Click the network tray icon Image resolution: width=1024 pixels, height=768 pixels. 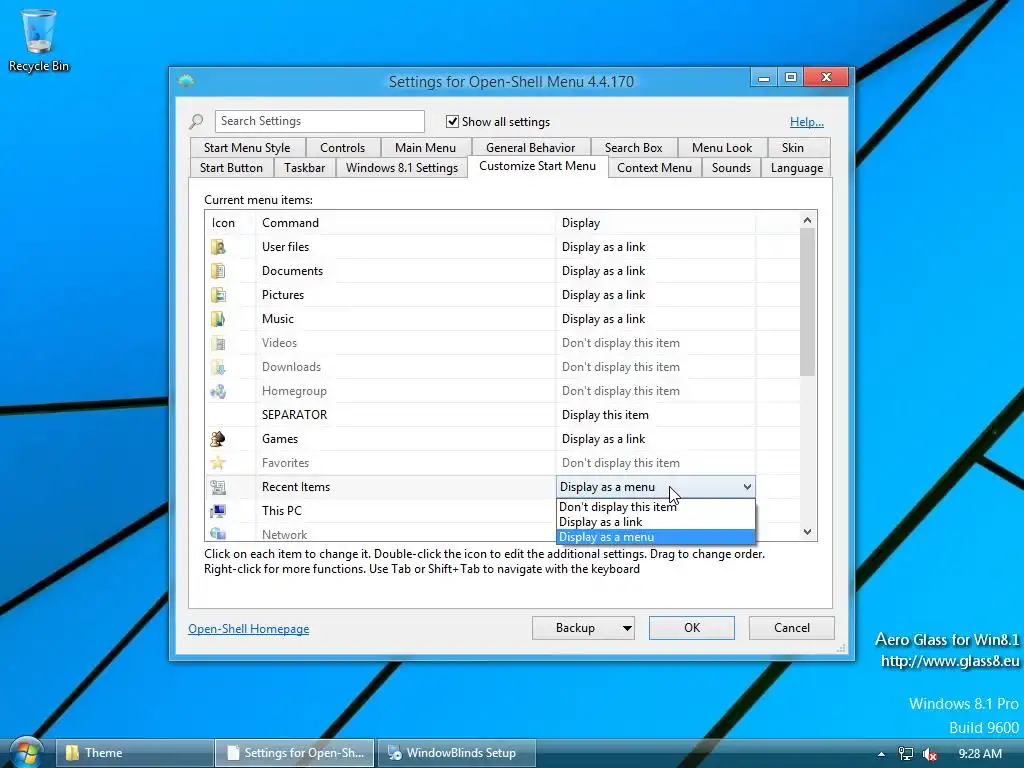coord(906,754)
